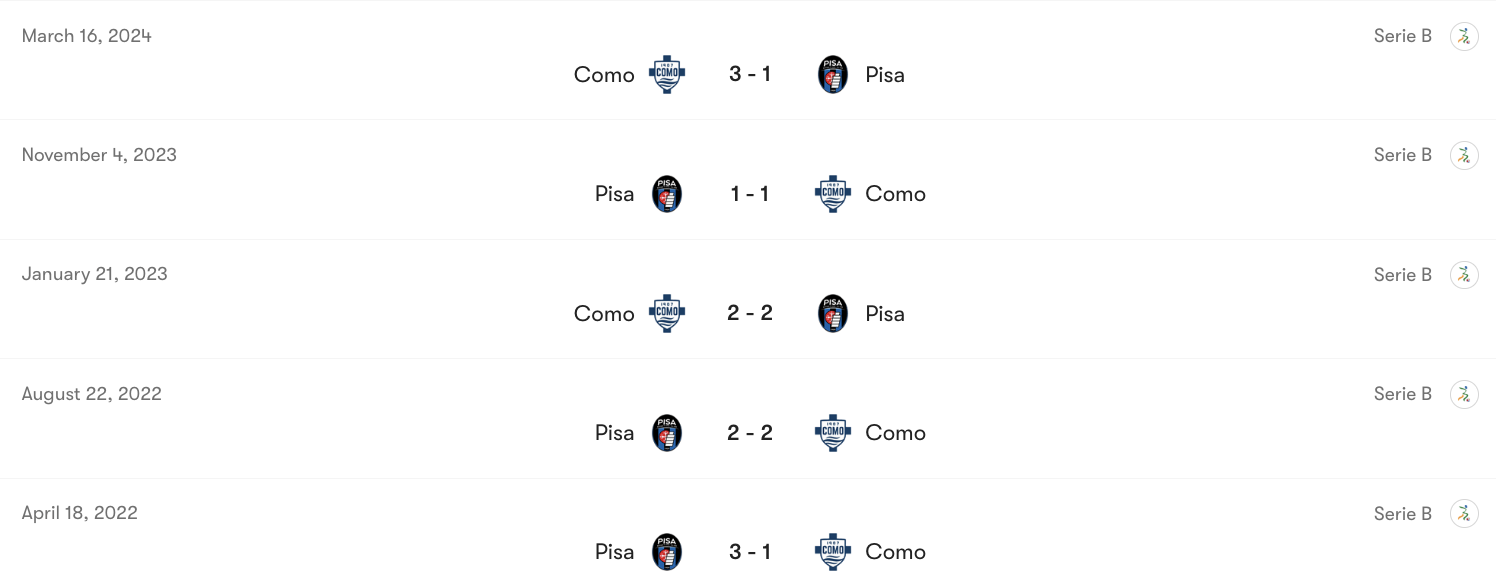The height and width of the screenshot is (588, 1496).
Task: Click the Como badge in the August 22, 2022 row
Action: click(x=832, y=432)
